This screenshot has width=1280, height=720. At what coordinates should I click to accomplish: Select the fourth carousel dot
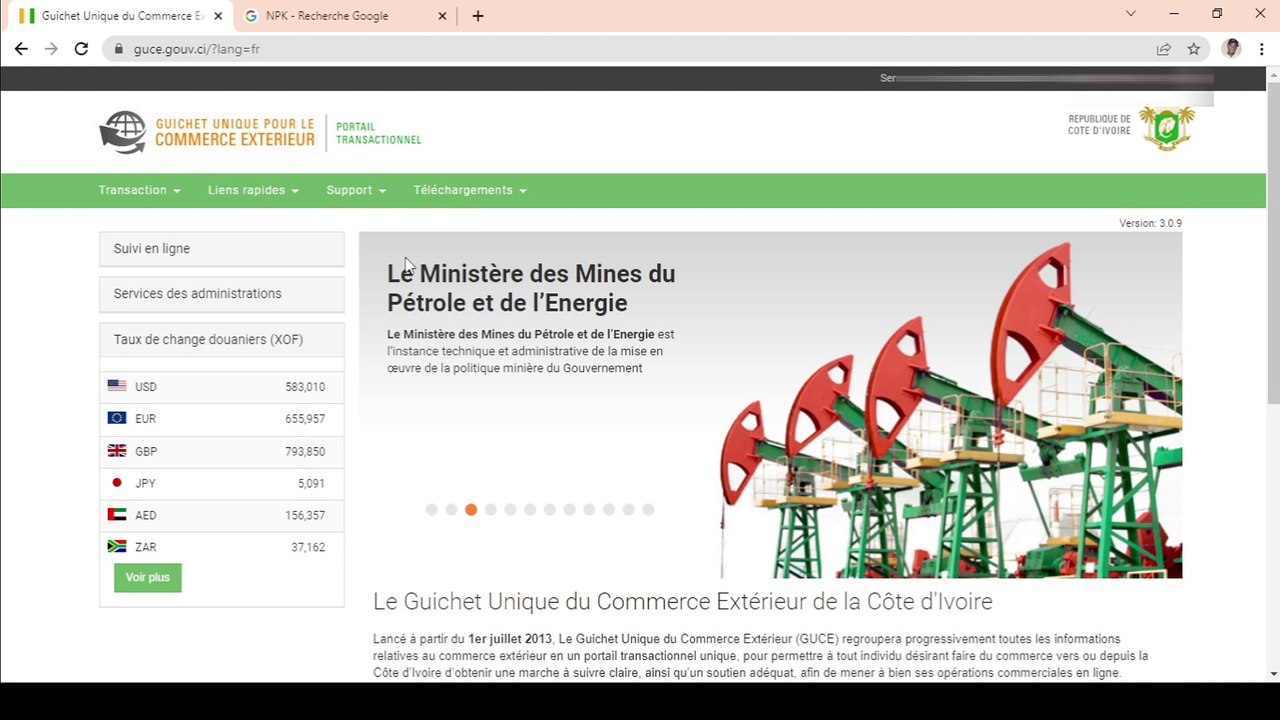(491, 510)
